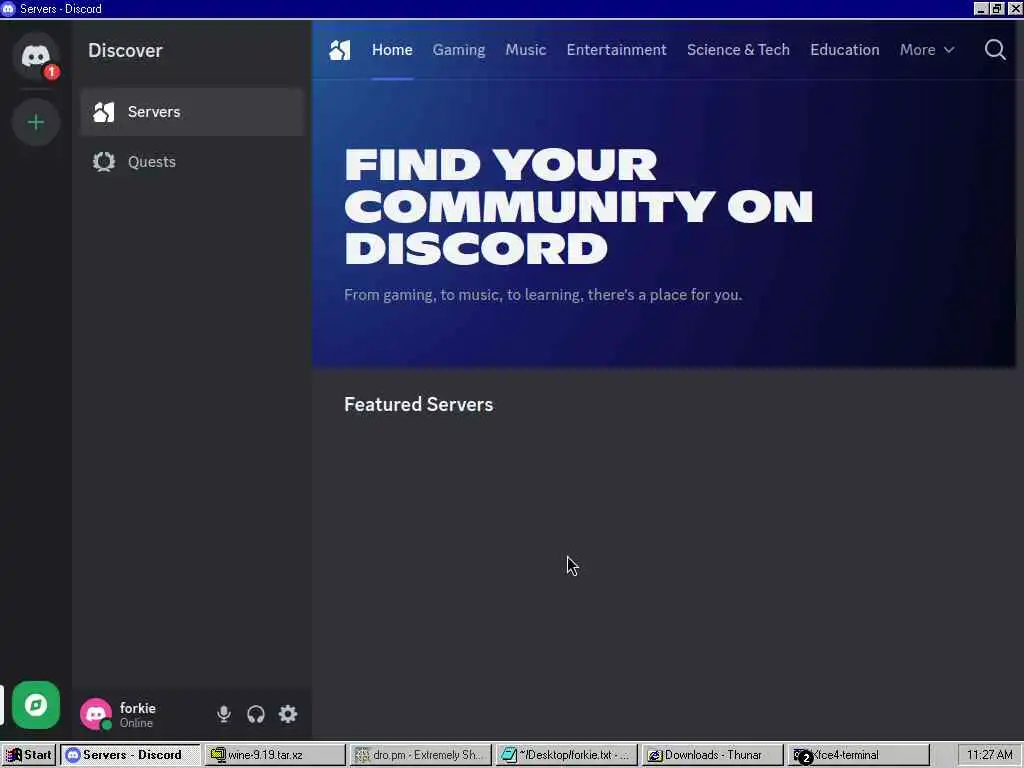Minimize the Discord window
1024x768 pixels.
pyautogui.click(x=980, y=8)
